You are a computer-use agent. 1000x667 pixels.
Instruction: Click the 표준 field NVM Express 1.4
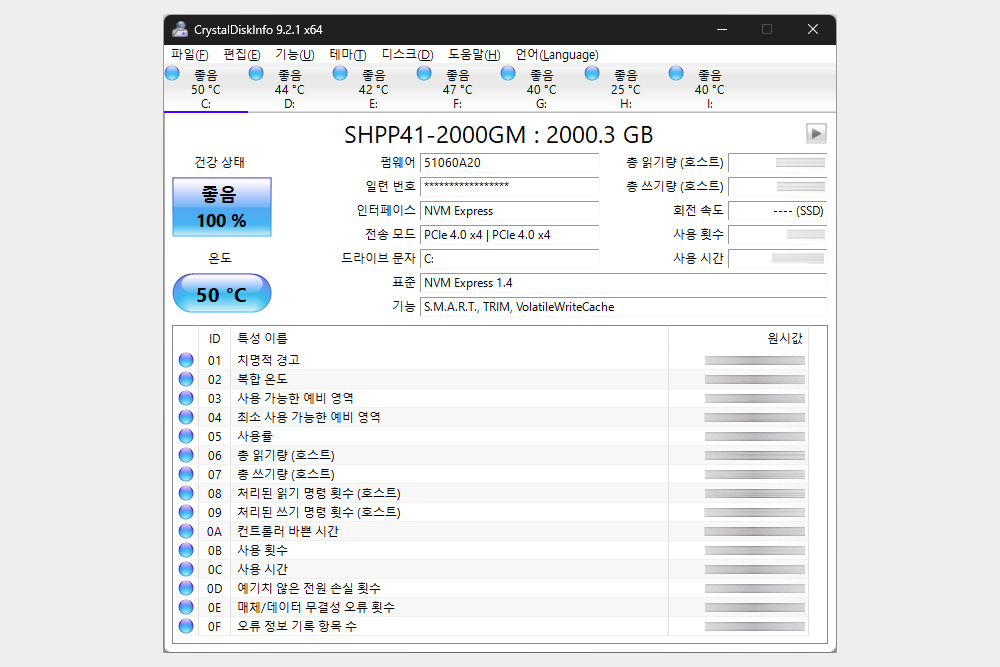[624, 282]
